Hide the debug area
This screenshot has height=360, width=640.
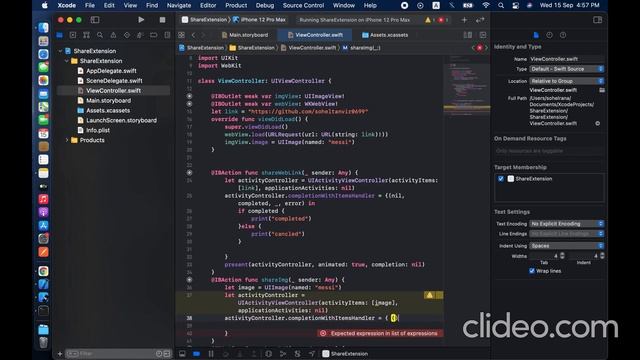182,353
